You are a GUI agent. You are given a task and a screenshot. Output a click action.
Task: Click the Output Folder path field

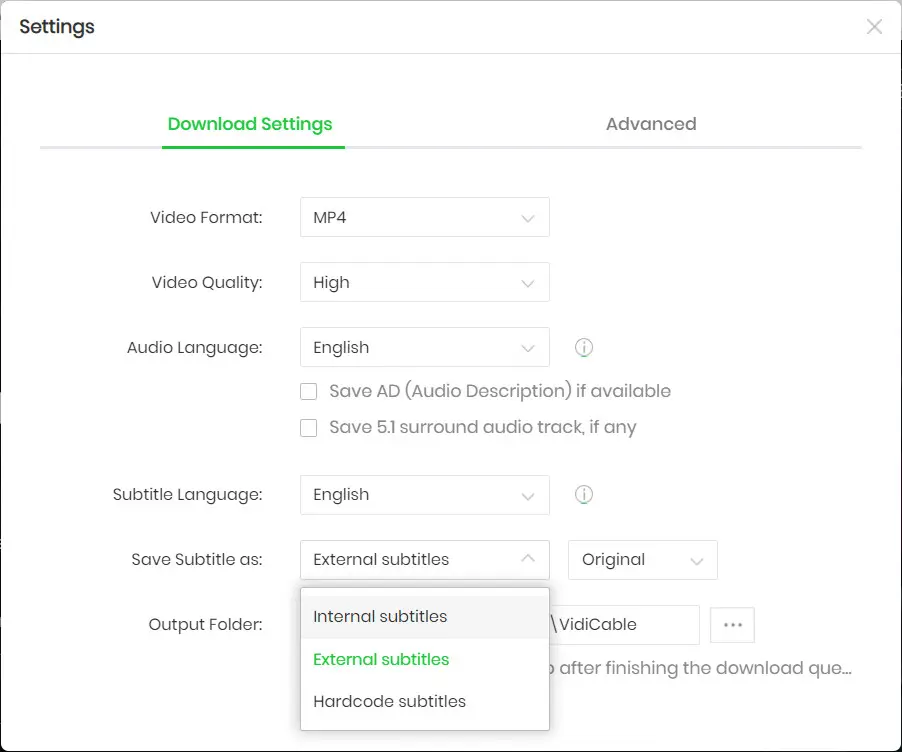(x=624, y=625)
